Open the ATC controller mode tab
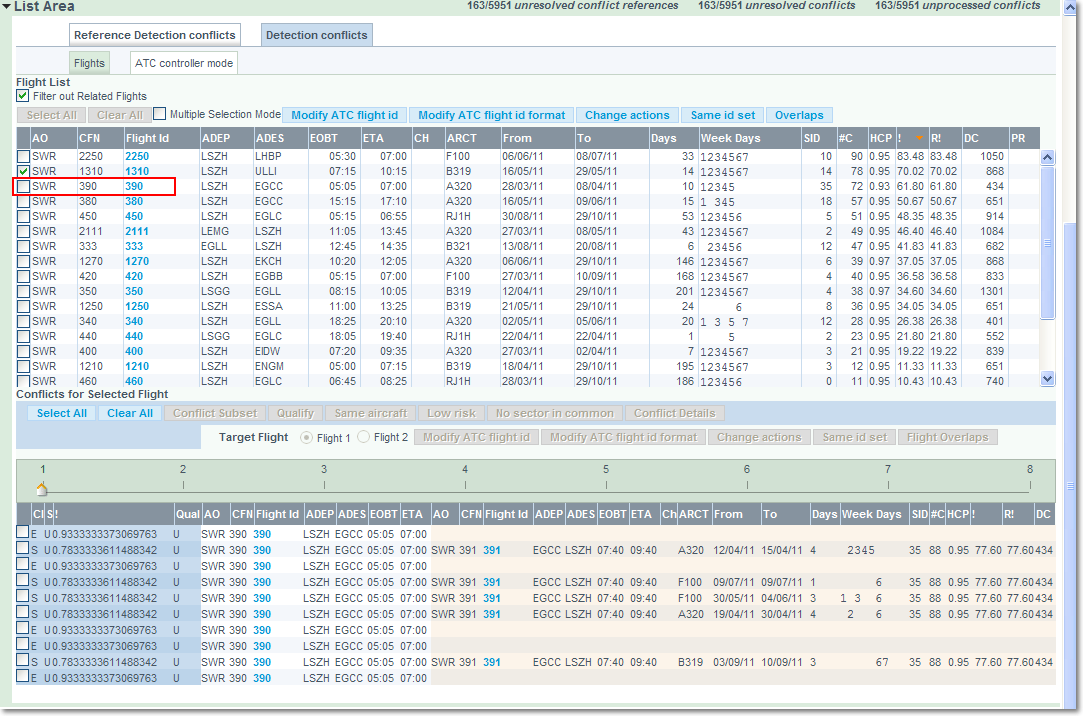The height and width of the screenshot is (723, 1090). pyautogui.click(x=183, y=63)
